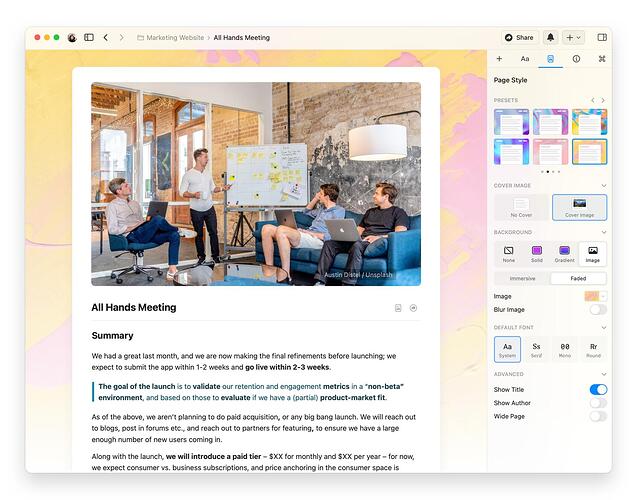Click the back navigation arrow
Screen dimensions: 639x500
tap(106, 37)
